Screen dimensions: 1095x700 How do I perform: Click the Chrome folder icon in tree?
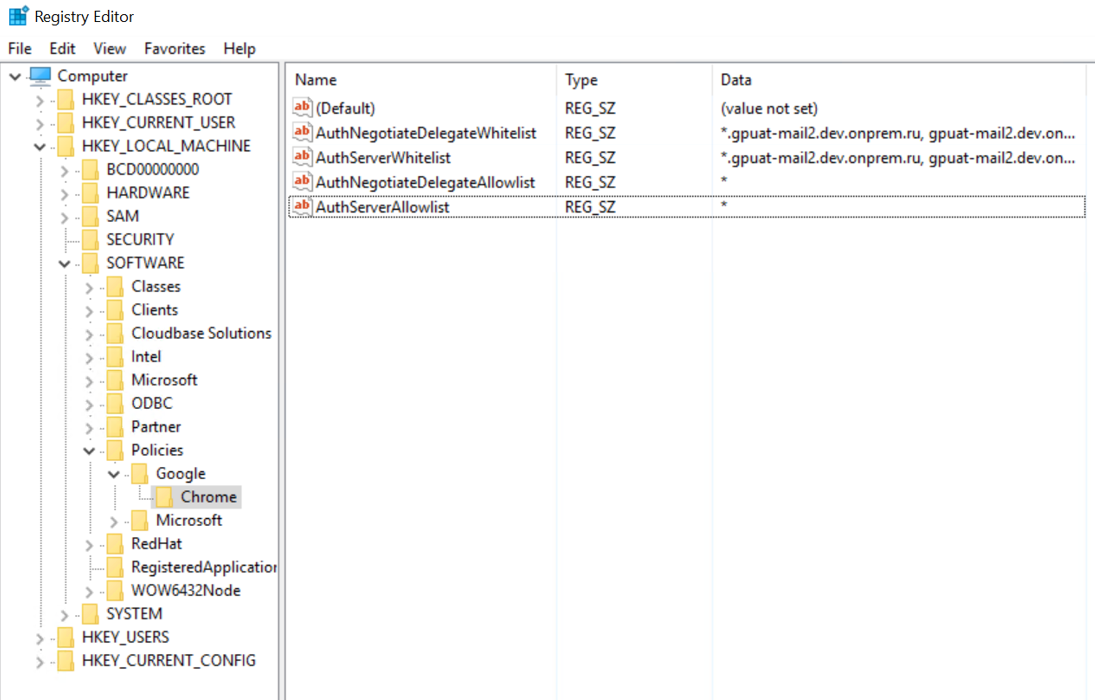(164, 497)
